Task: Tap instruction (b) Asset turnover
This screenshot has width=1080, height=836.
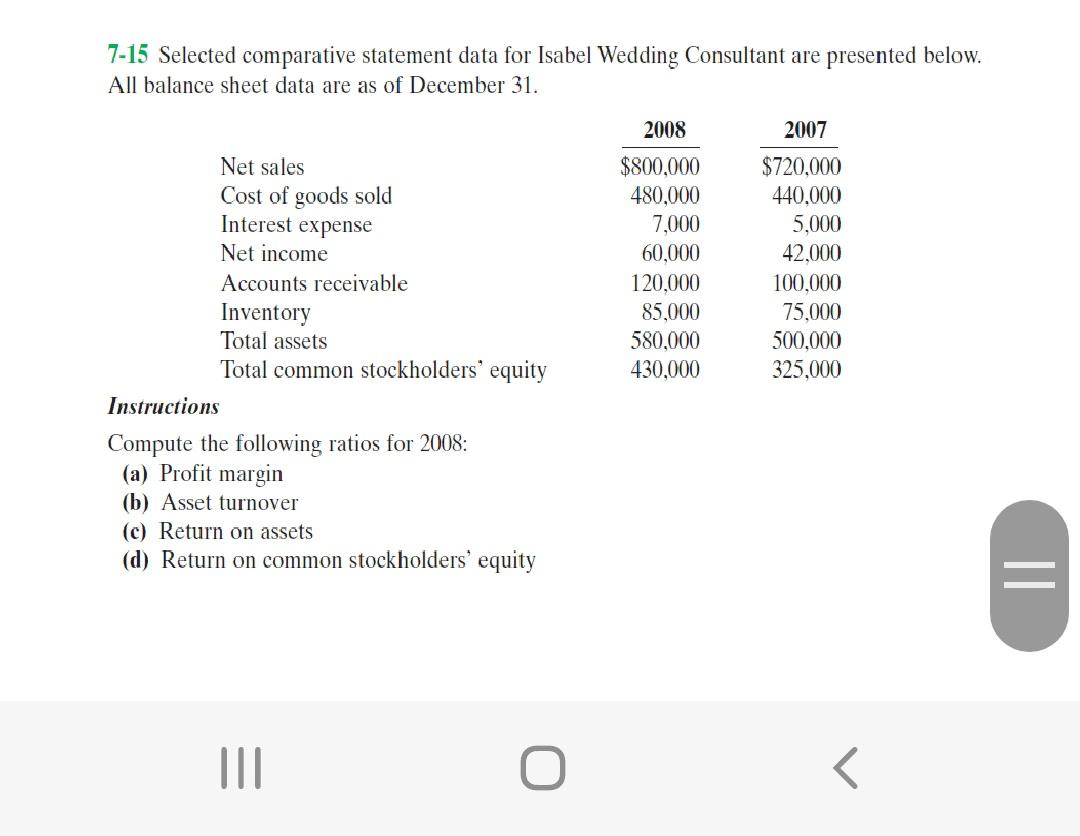Action: [x=211, y=502]
